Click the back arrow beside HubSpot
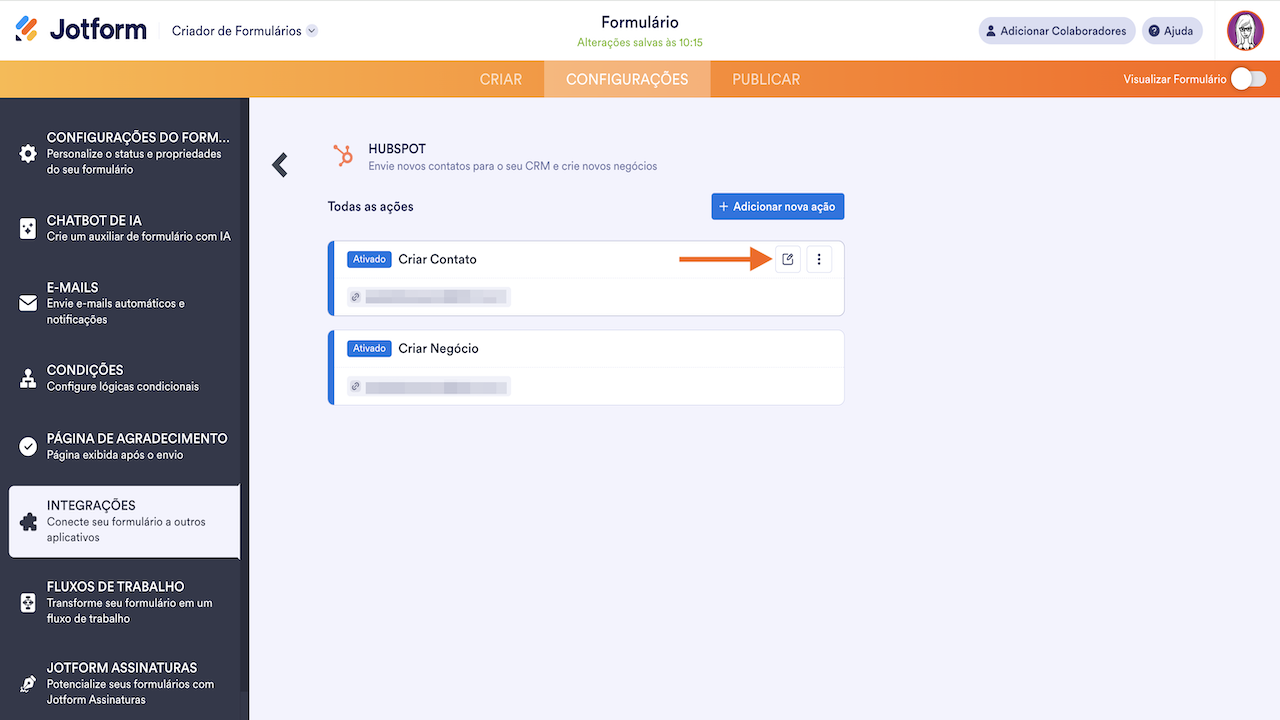The width and height of the screenshot is (1280, 720). pos(280,165)
